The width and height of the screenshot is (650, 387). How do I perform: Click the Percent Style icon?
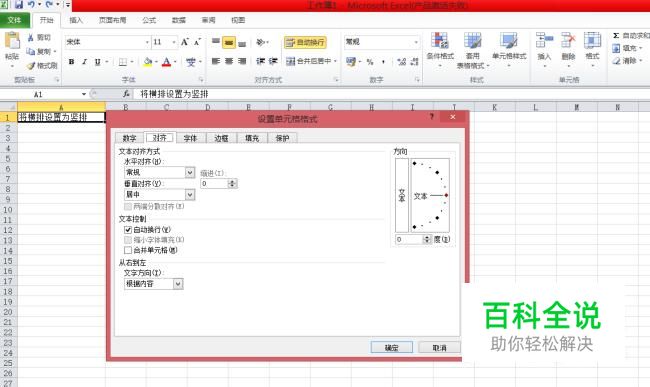click(x=370, y=62)
